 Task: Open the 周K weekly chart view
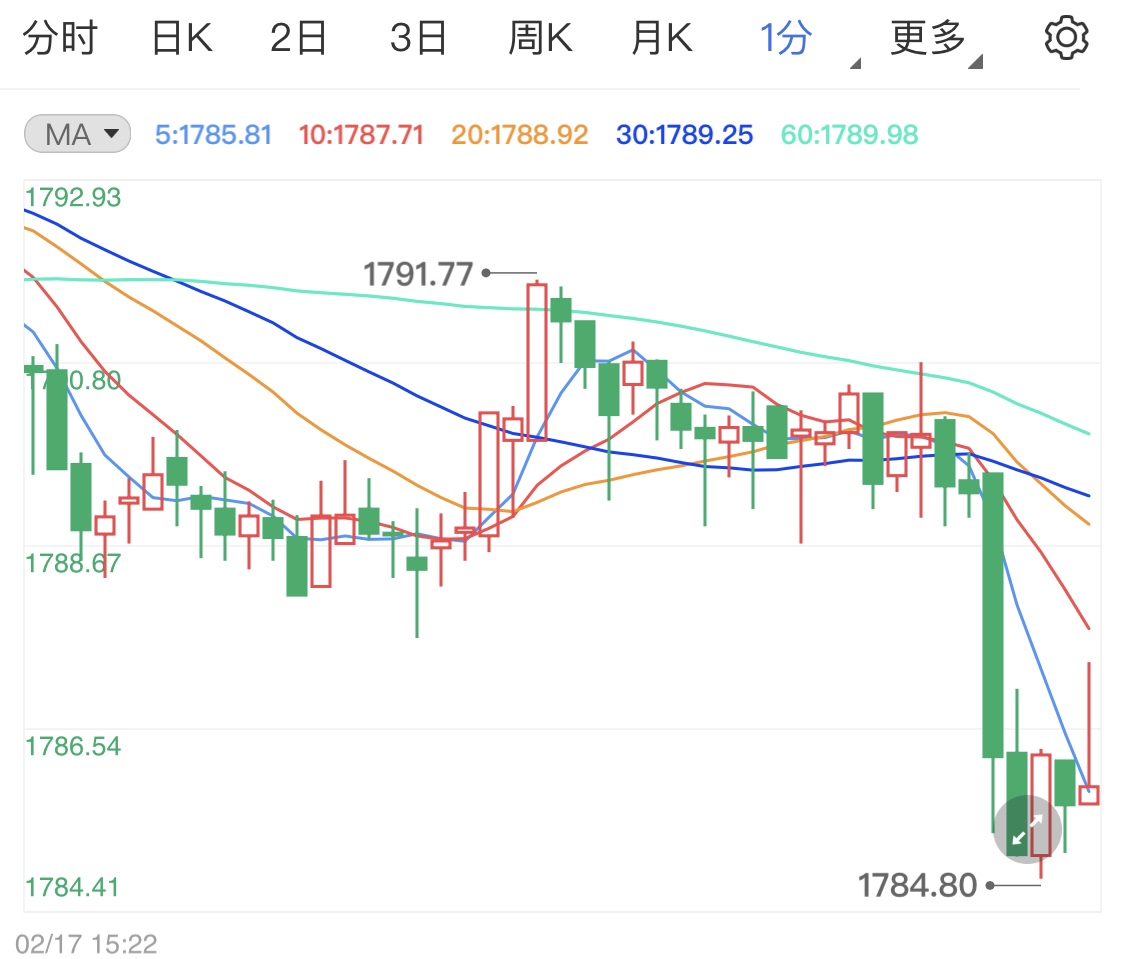point(539,36)
